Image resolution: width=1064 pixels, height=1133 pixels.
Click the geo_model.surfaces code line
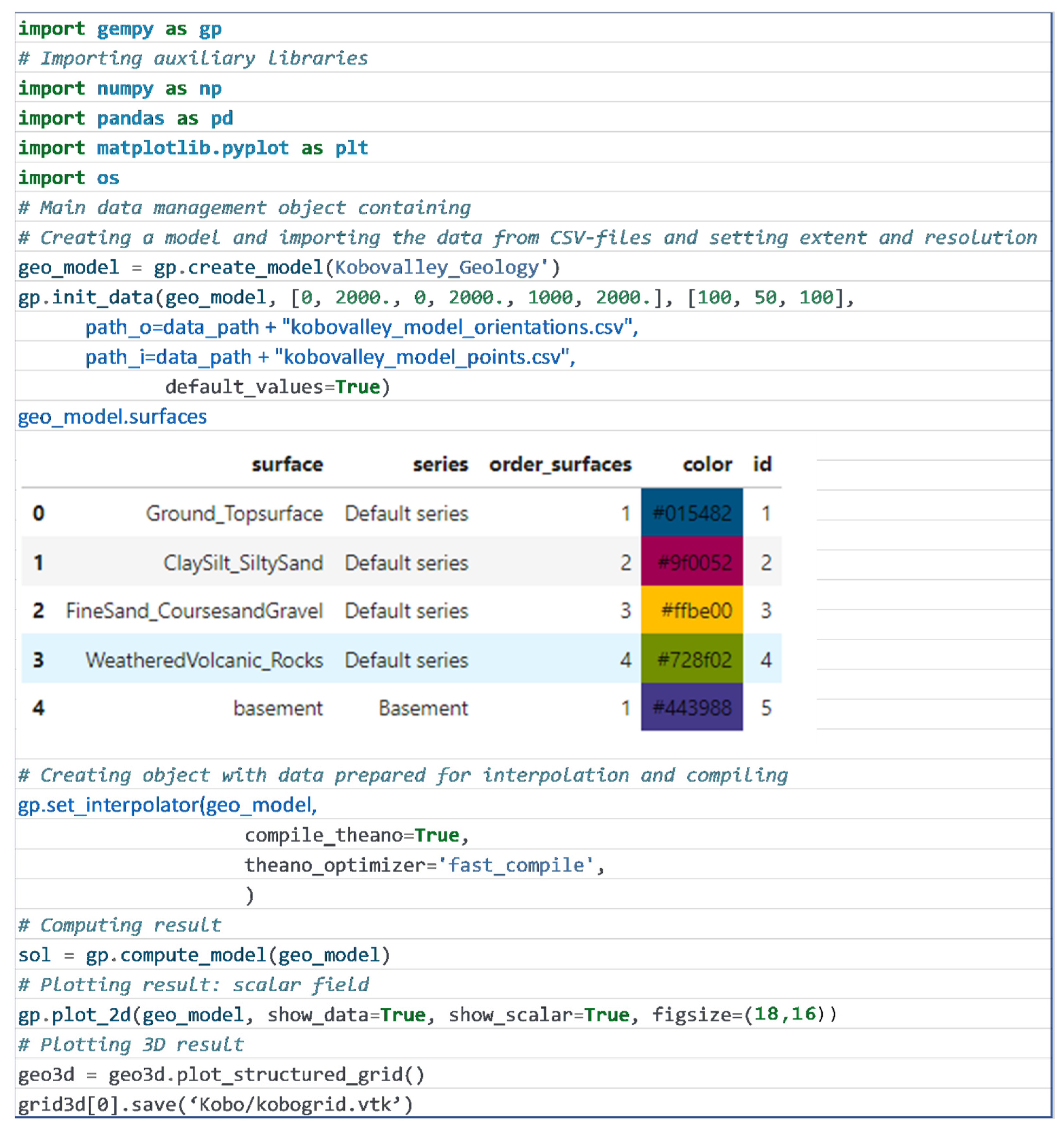112,416
